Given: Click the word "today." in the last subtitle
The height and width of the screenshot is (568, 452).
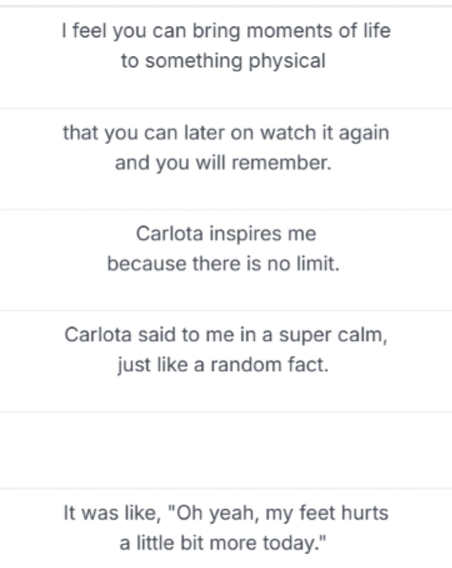Looking at the screenshot, I should point(295,543).
